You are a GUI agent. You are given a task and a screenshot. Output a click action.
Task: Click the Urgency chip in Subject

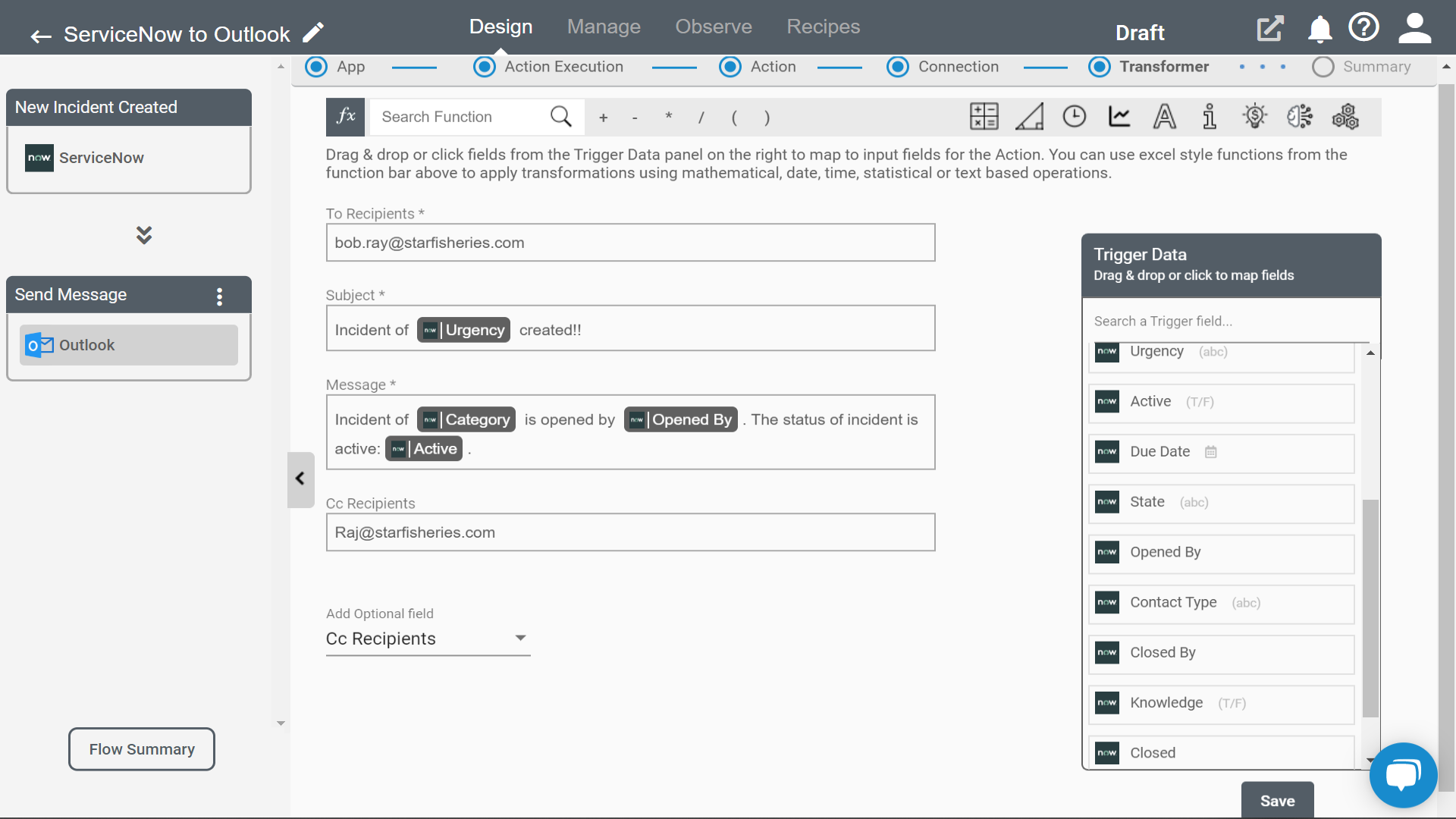tap(463, 330)
